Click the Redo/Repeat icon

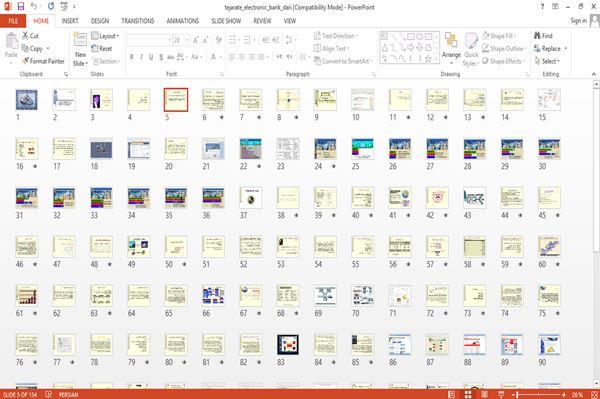tap(51, 6)
